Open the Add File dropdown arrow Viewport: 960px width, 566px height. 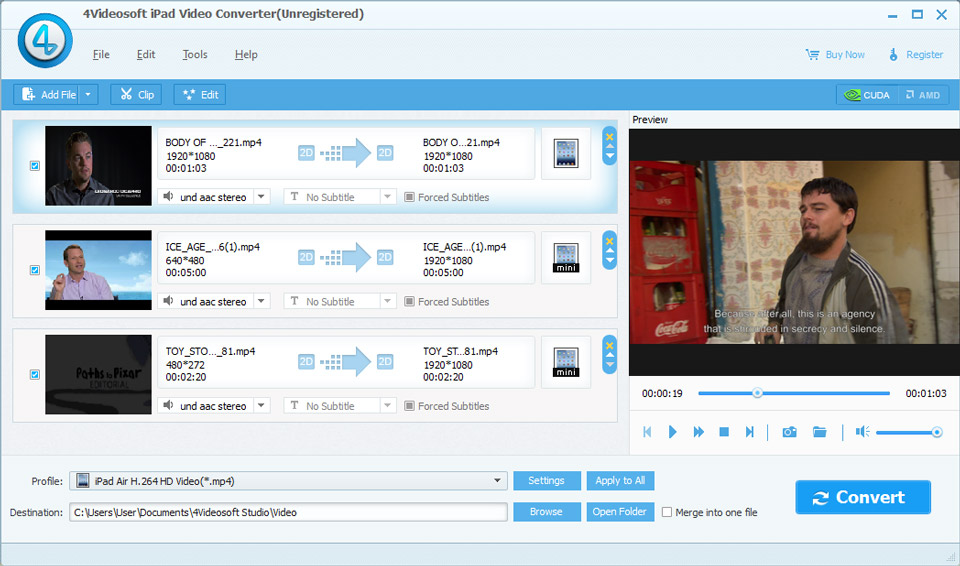[x=88, y=94]
